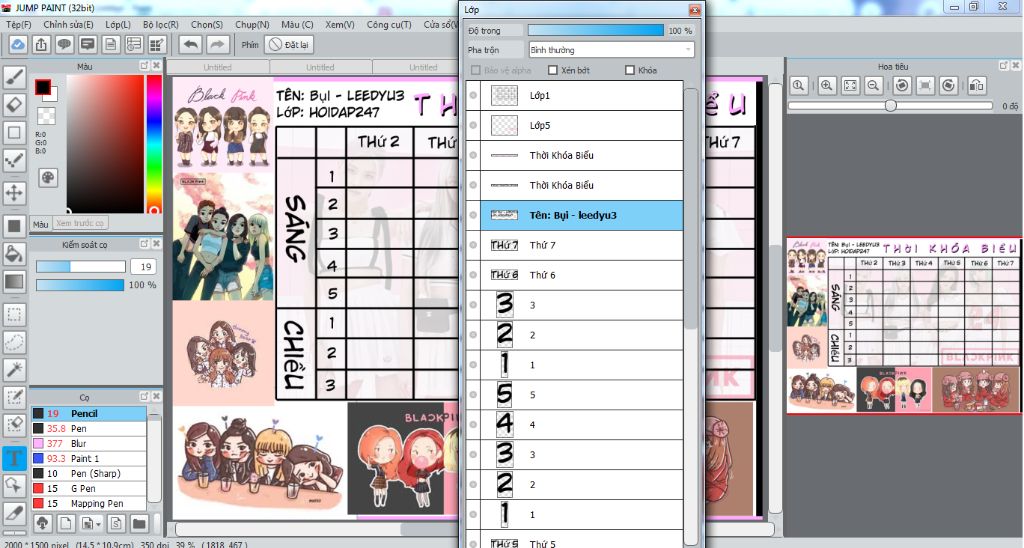
Task: Open the Chỉnh sửa(E) menu
Action: pos(68,24)
